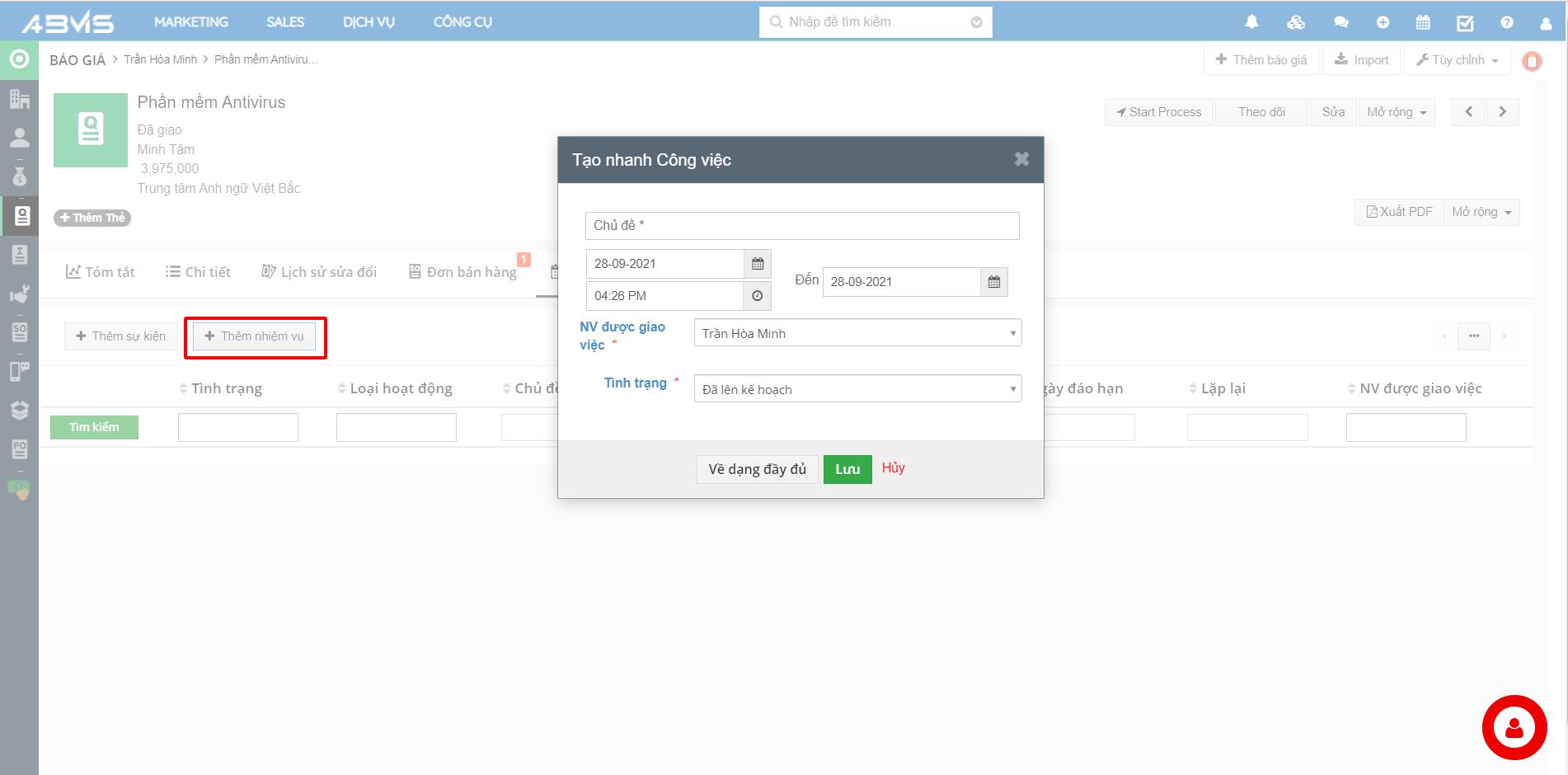Open the chat messages icon

[1340, 22]
